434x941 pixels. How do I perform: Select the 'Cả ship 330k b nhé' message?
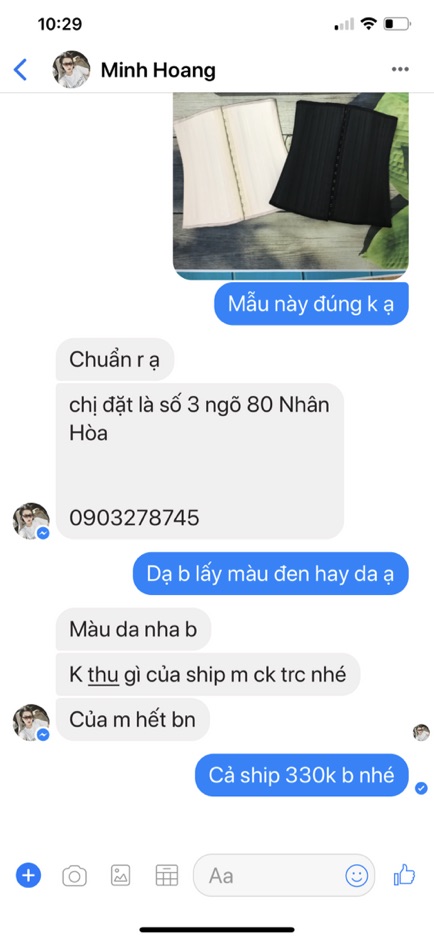point(302,775)
